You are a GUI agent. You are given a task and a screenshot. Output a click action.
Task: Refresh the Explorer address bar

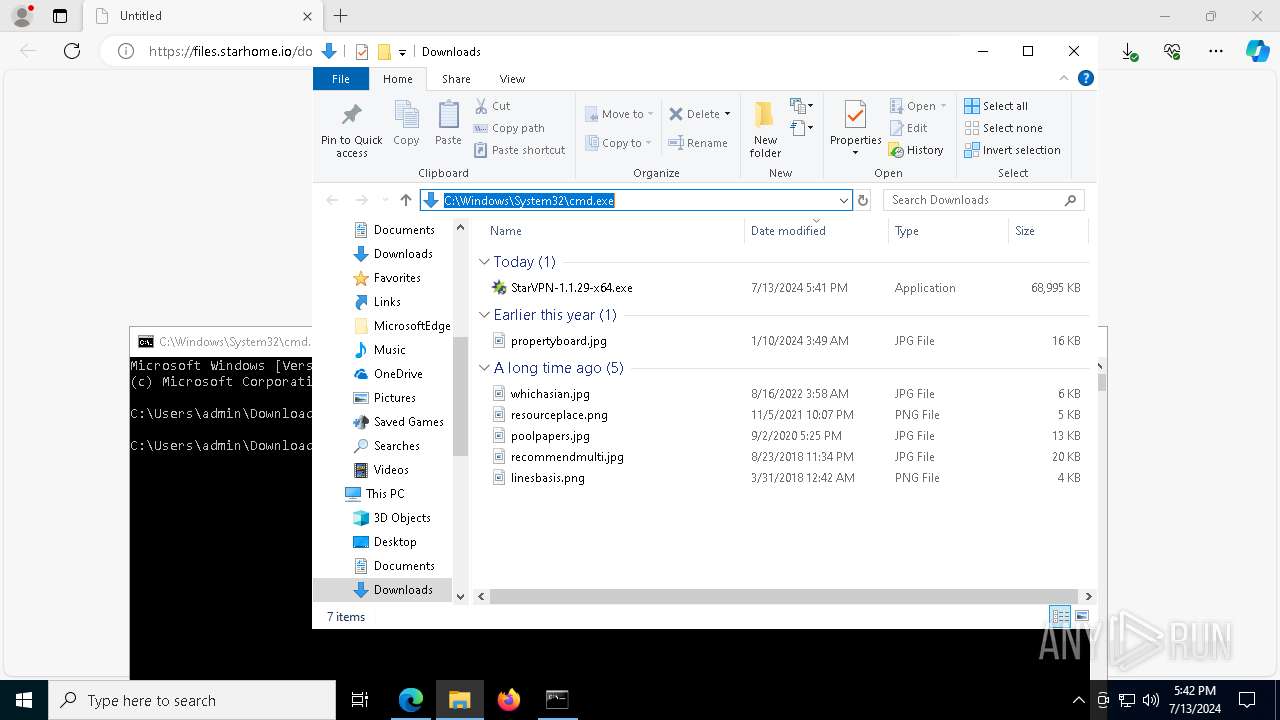[863, 200]
